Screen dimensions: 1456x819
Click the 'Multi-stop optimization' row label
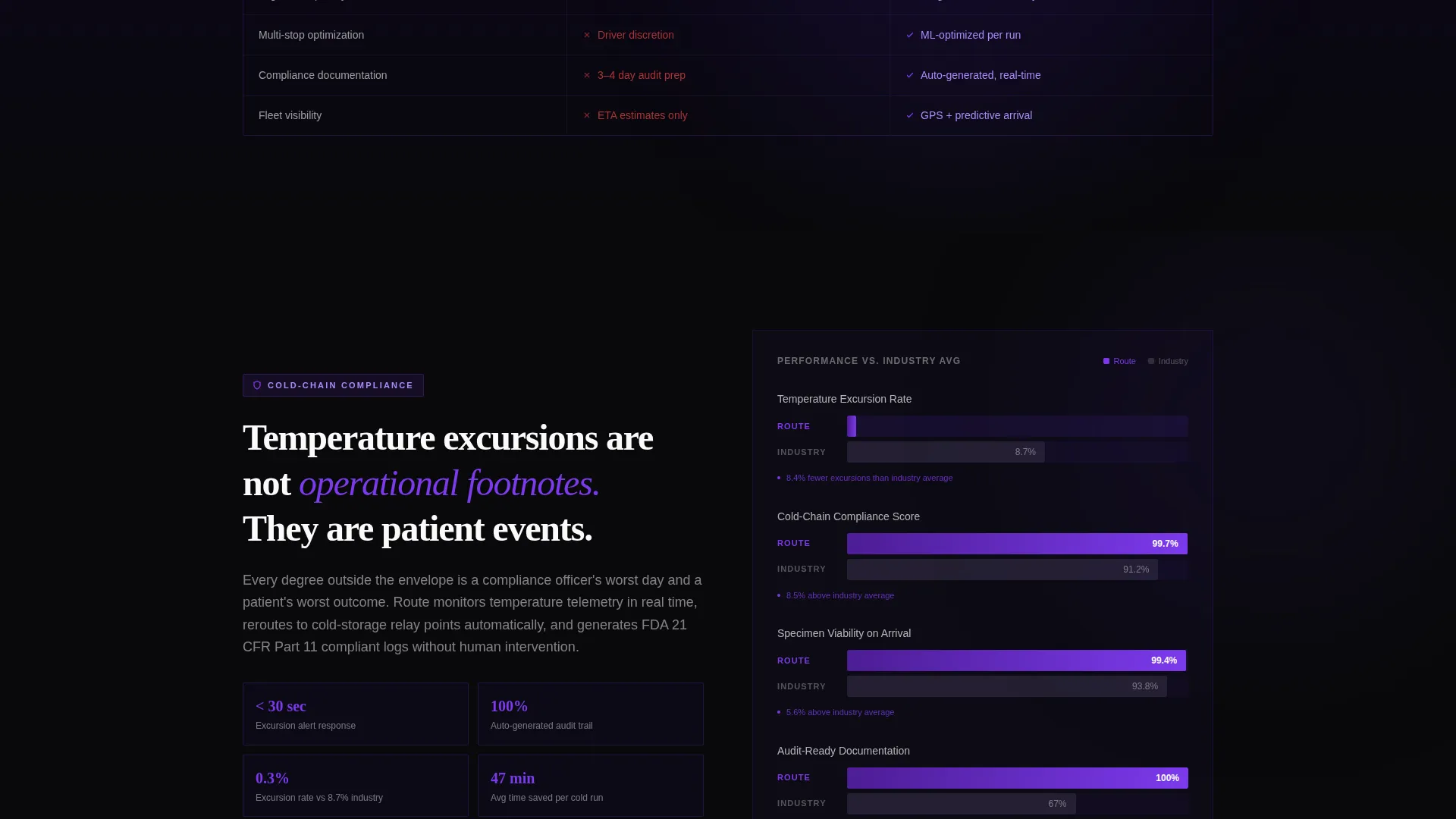click(x=311, y=35)
